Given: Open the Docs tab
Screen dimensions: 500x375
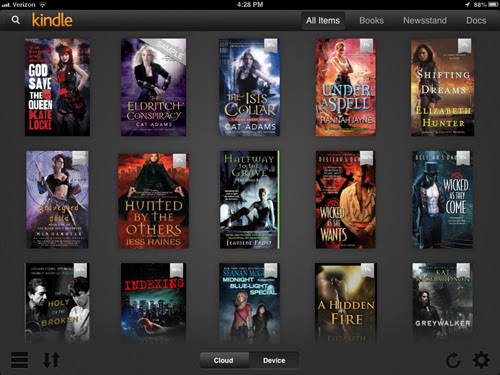Looking at the screenshot, I should tap(476, 21).
